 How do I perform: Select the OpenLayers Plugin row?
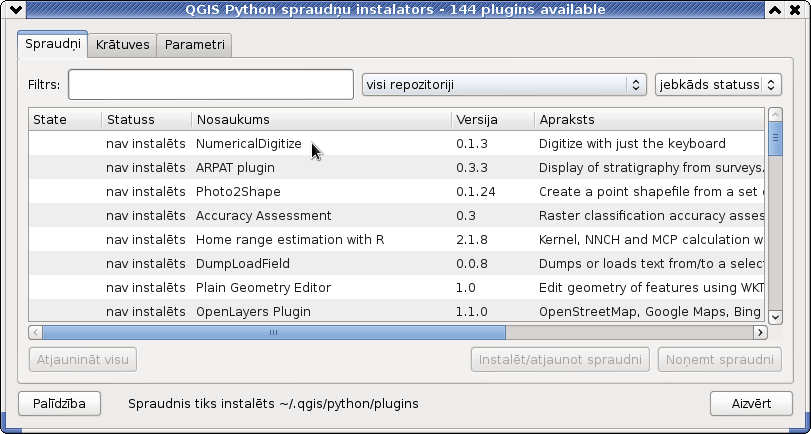click(x=396, y=311)
